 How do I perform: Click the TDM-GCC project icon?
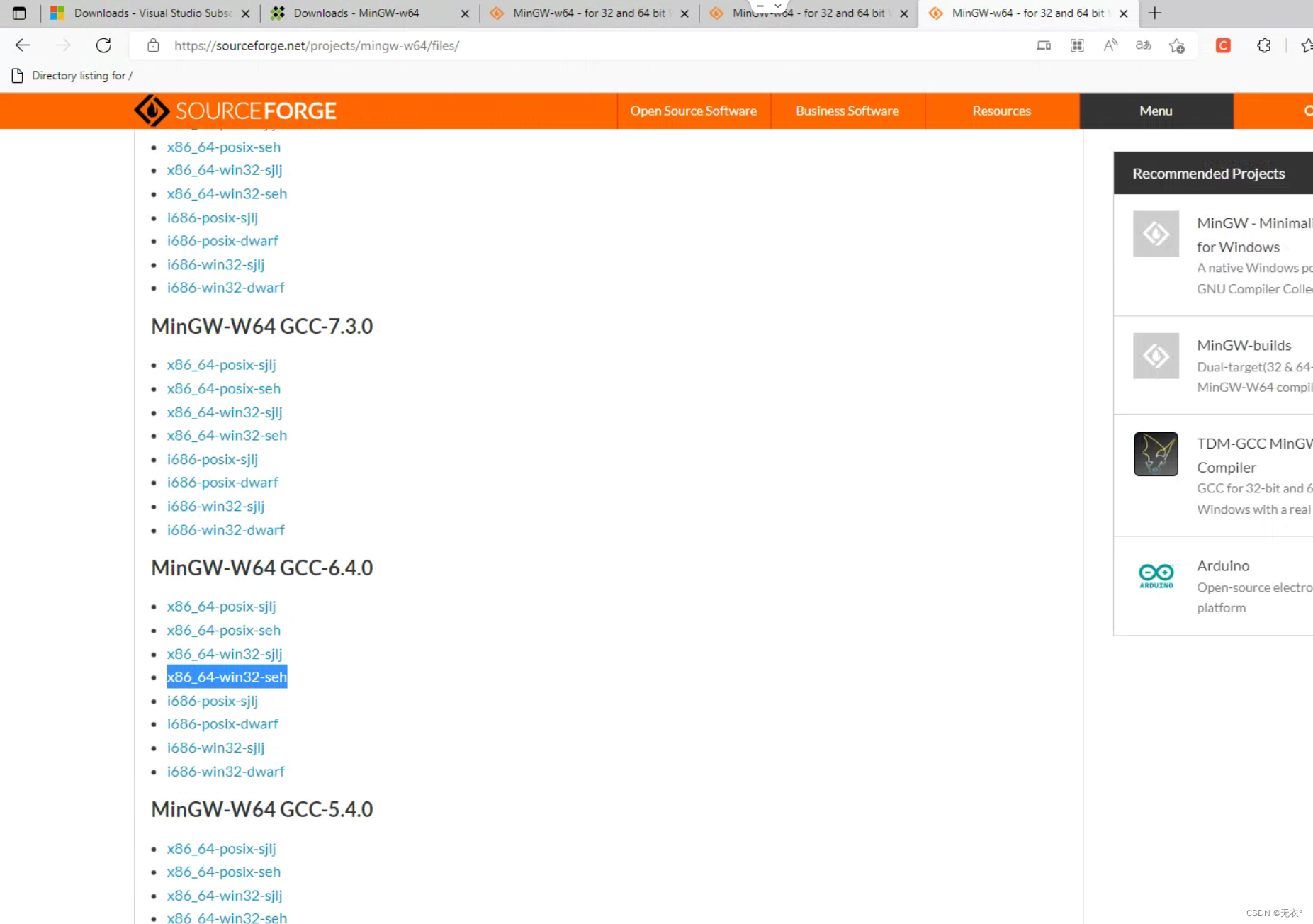tap(1156, 454)
